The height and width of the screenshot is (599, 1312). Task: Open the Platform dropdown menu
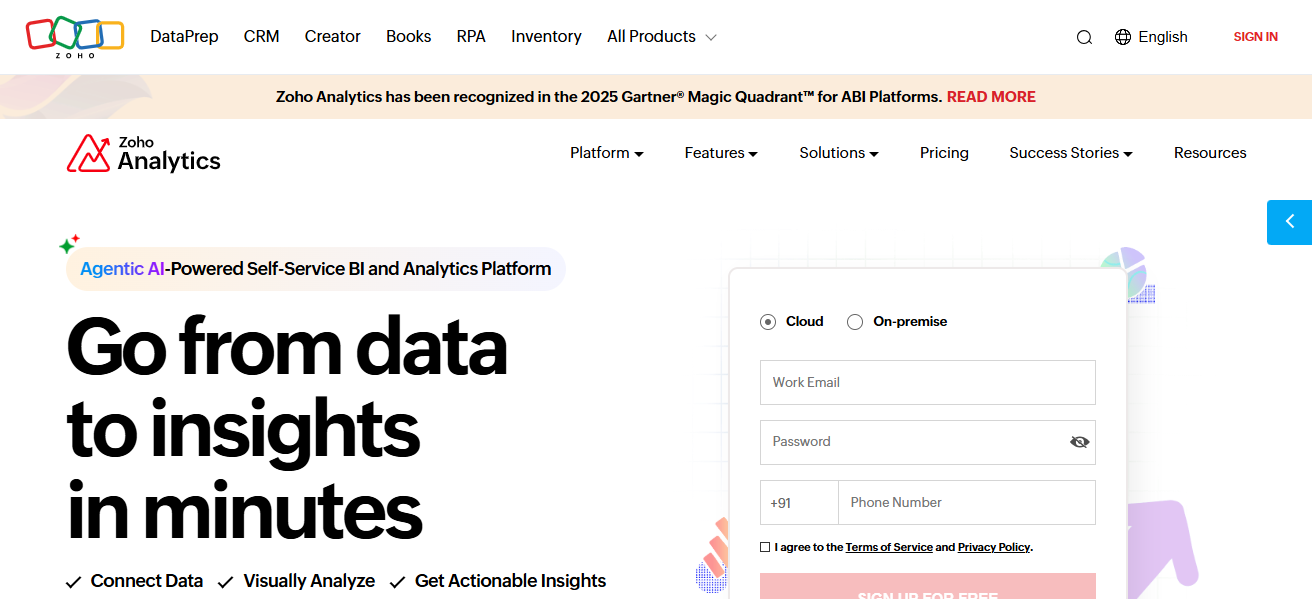point(607,153)
